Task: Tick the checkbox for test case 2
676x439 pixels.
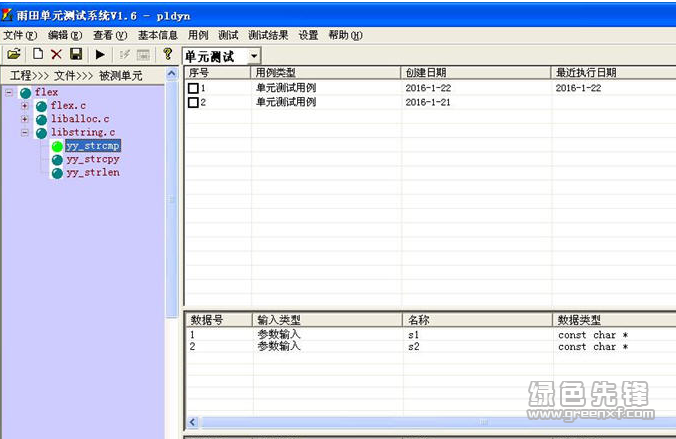Action: 194,102
